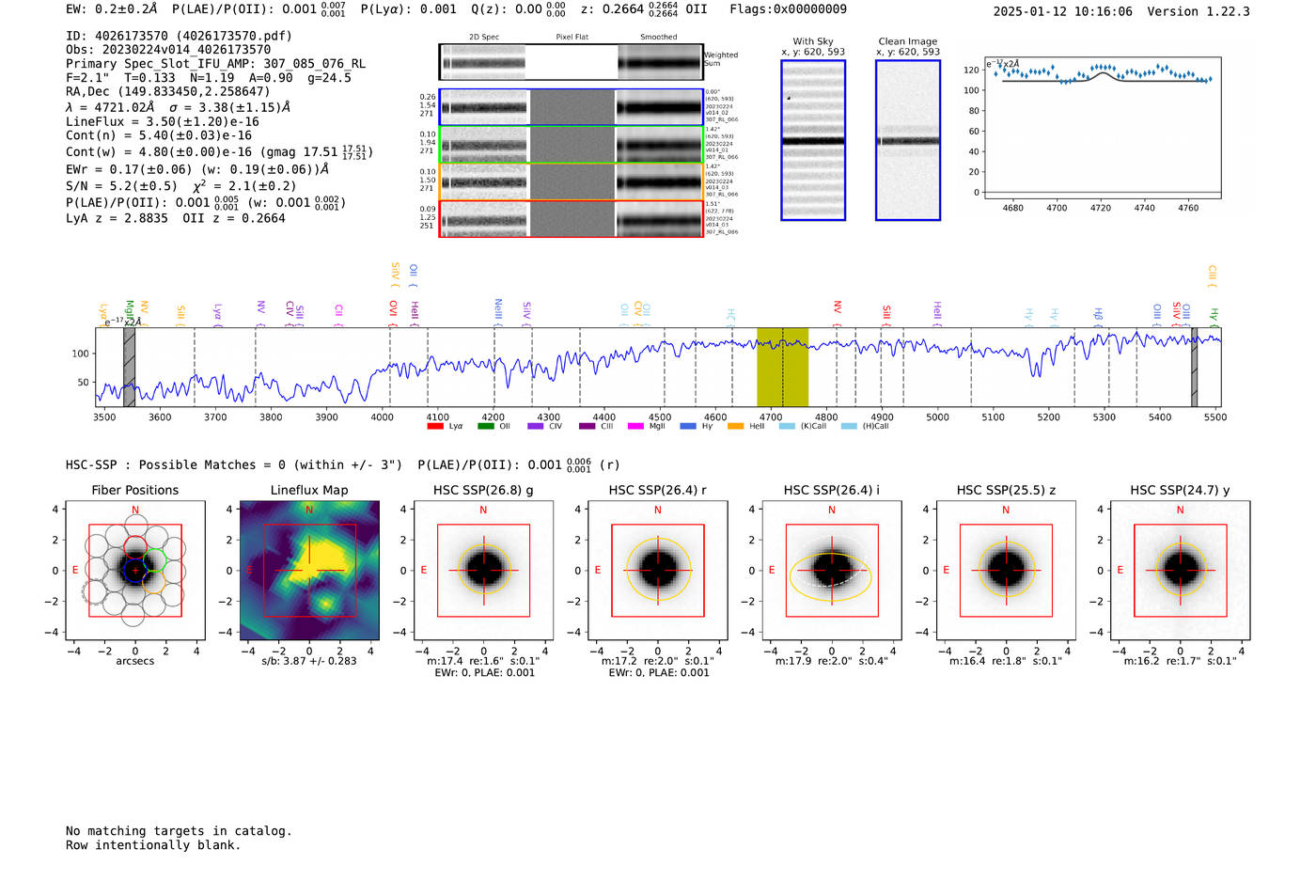The image size is (1316, 896).
Task: Open the HSC SSP(24.7) y image
Action: coord(1180,570)
